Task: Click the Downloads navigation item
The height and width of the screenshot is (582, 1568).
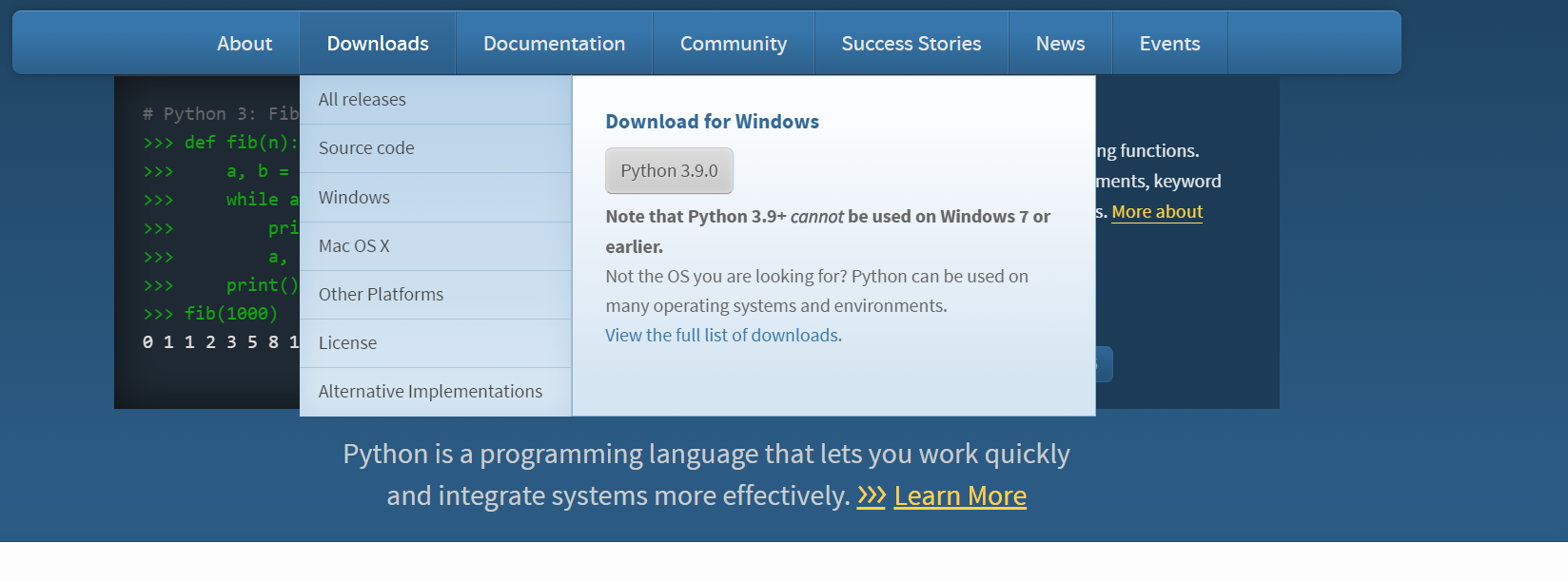Action: click(x=378, y=44)
